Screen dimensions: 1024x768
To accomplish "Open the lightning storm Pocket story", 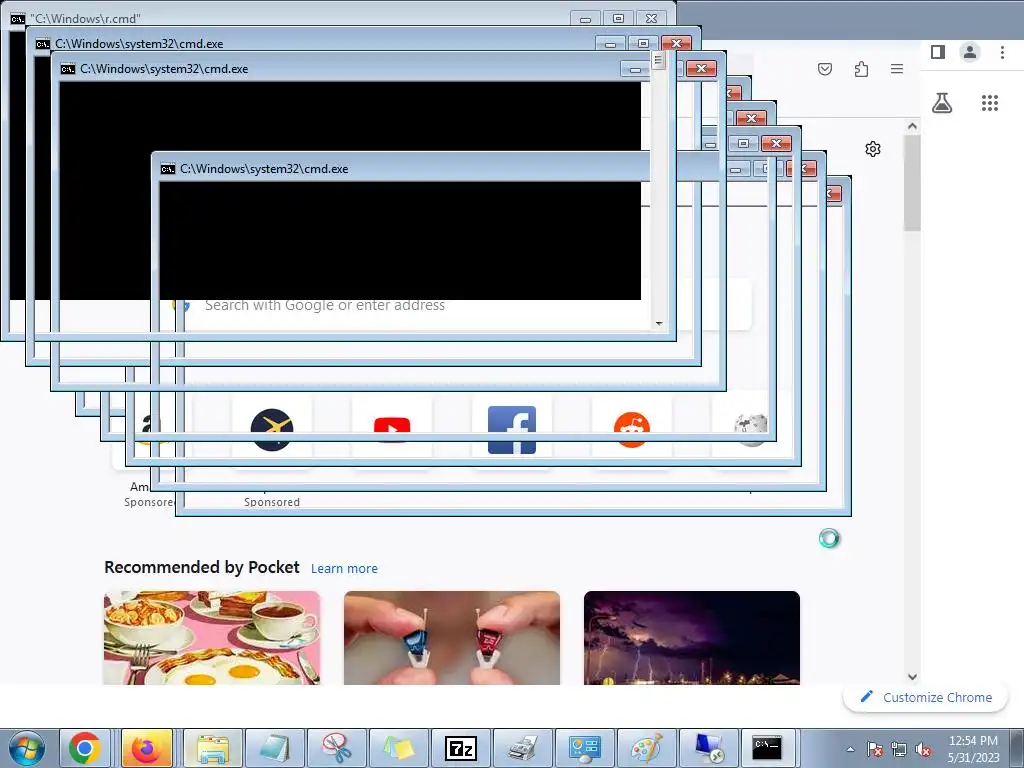I will coord(692,637).
